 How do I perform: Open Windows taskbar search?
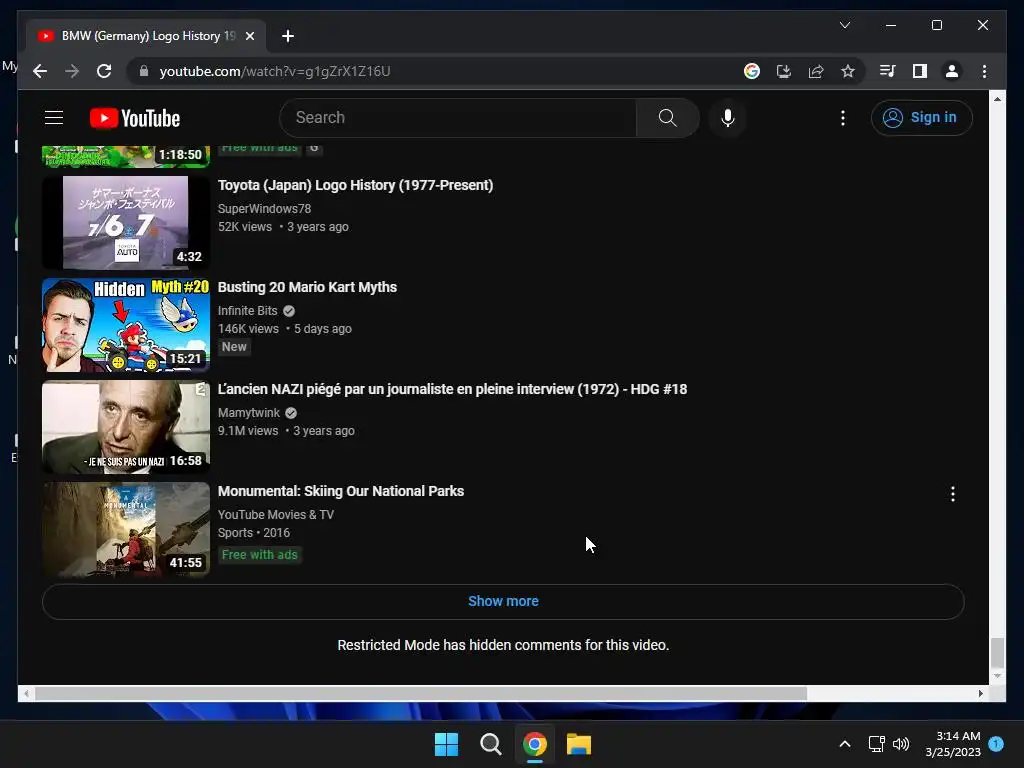tap(490, 744)
